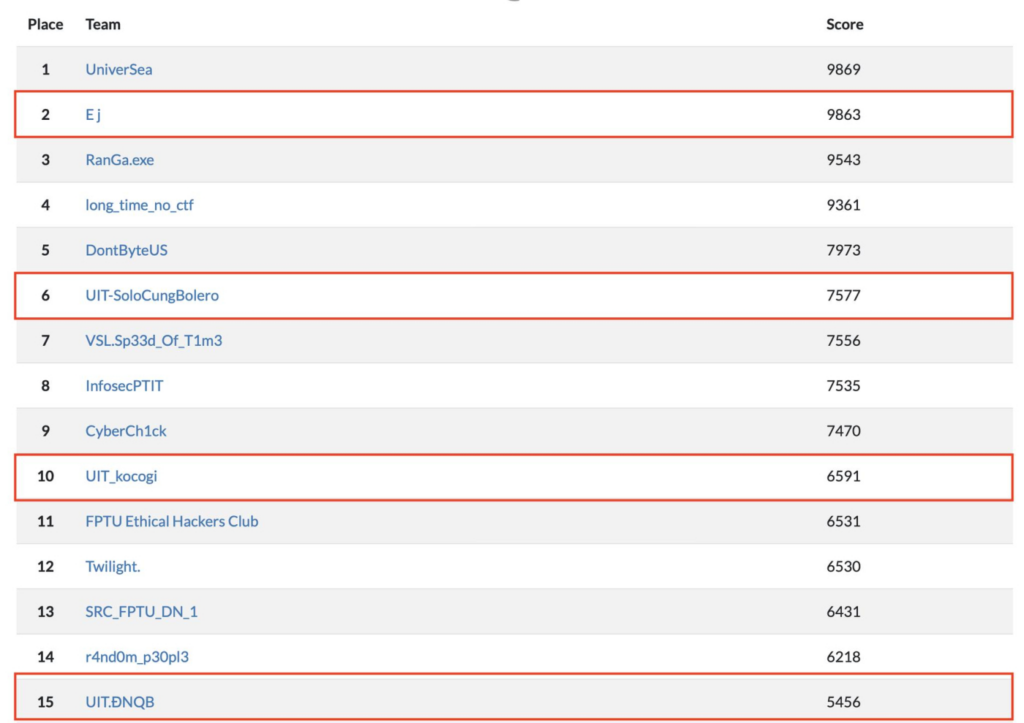Screen dimensions: 1024x723
Task: Click the score 5456 for UIT.ĐNQB
Action: pos(843,702)
